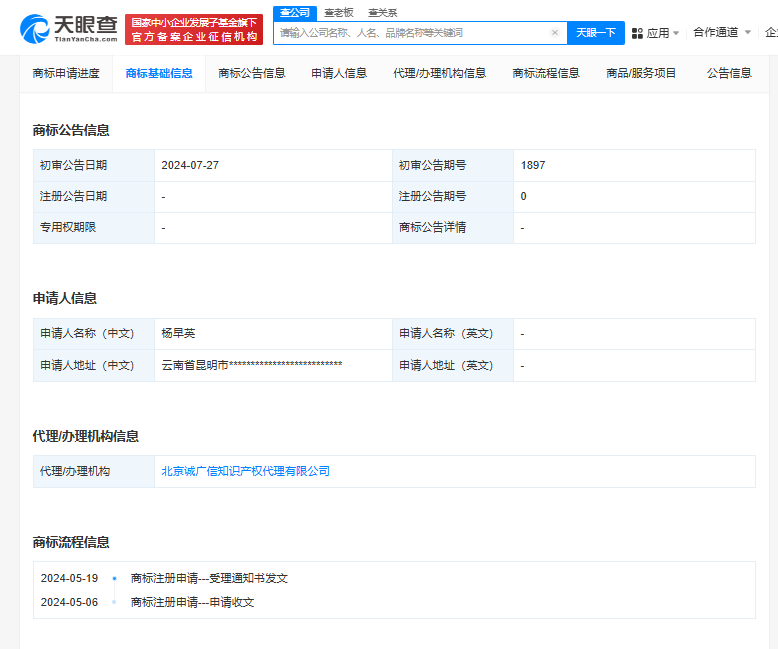This screenshot has height=649, width=778.
Task: Open the 北京诚广信知识产权代理有限公司 link
Action: coord(245,471)
